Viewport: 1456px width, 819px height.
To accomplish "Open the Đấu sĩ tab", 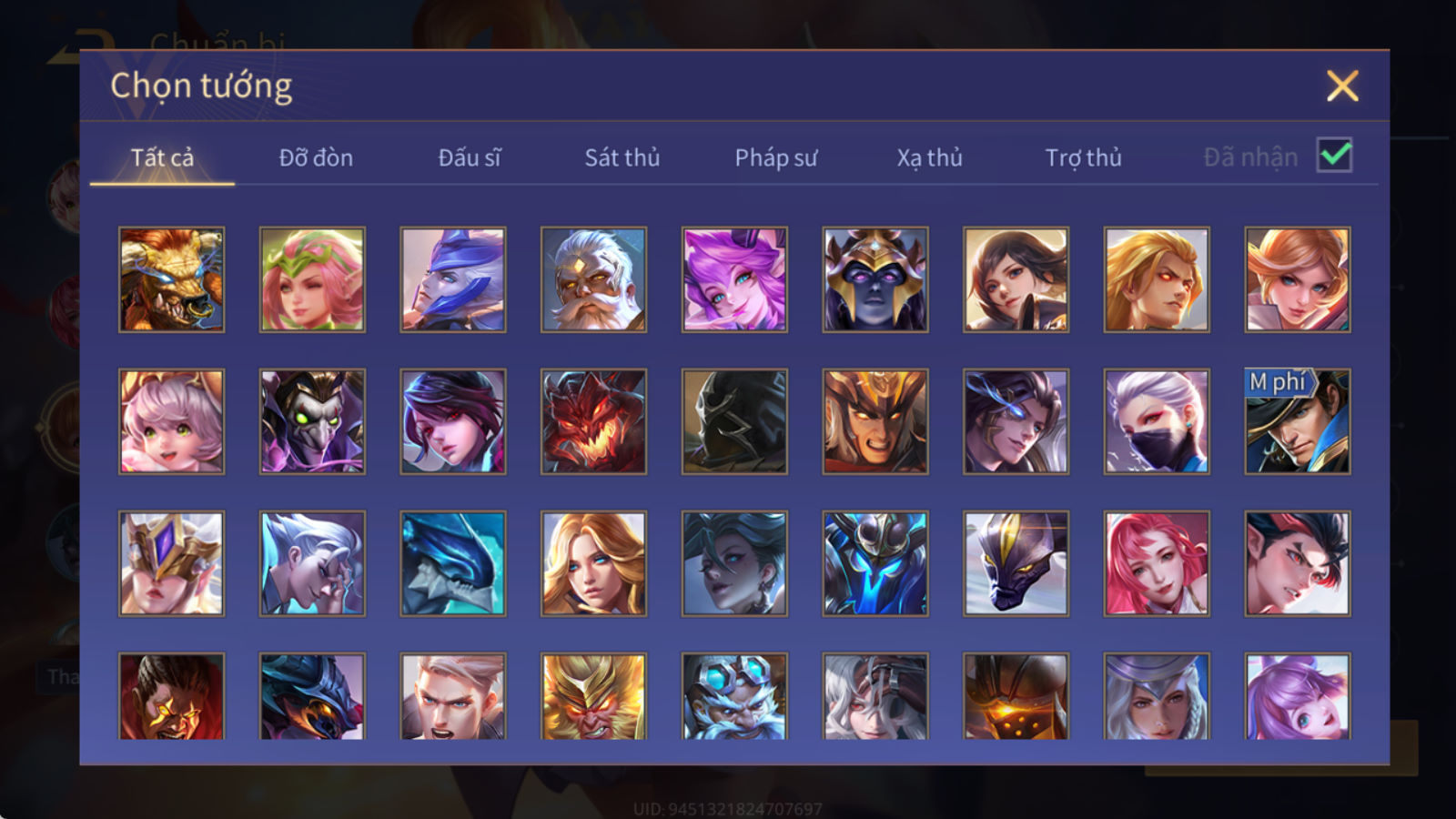I will pos(470,157).
